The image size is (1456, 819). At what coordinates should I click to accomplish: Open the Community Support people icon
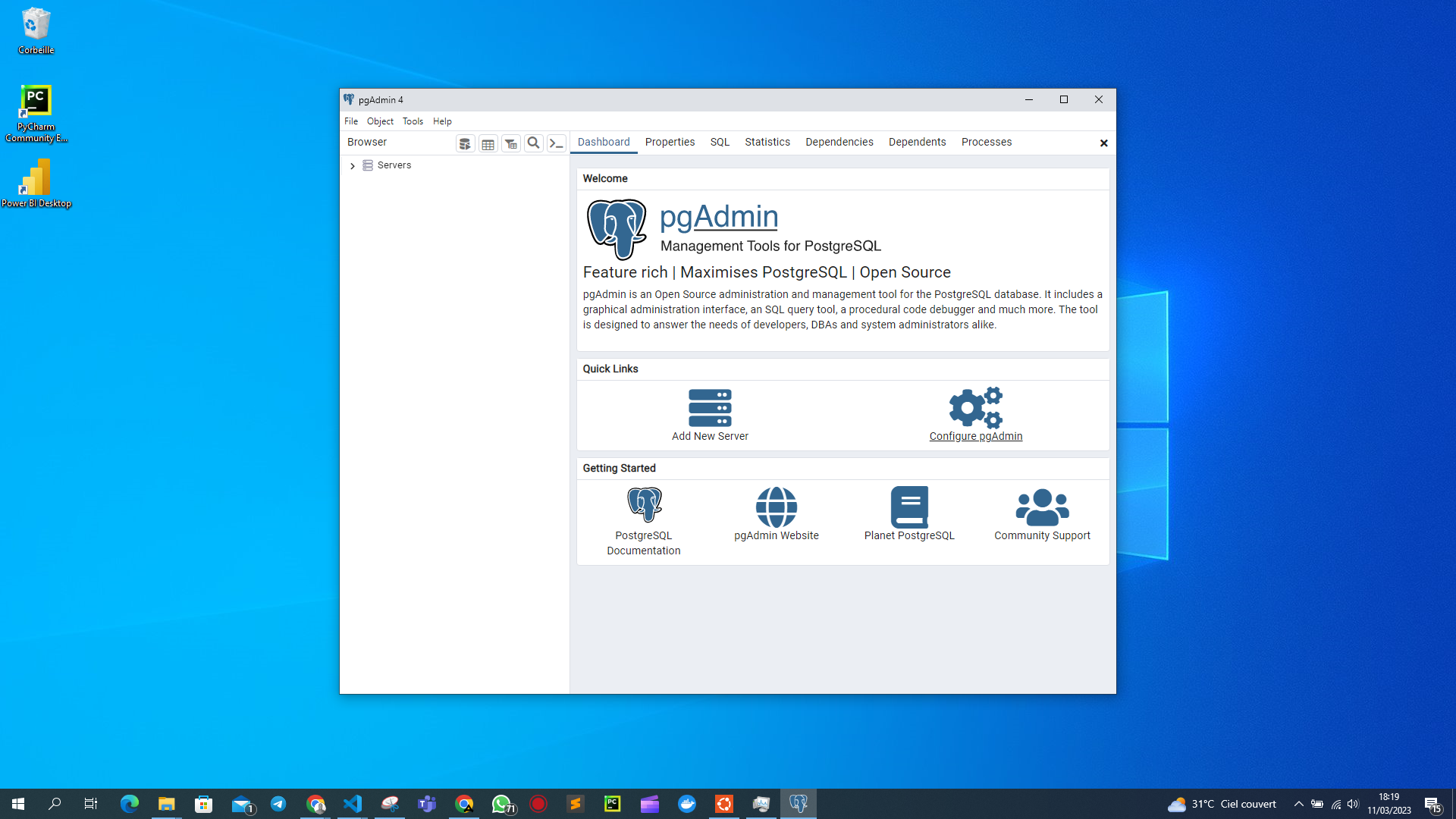pyautogui.click(x=1042, y=507)
